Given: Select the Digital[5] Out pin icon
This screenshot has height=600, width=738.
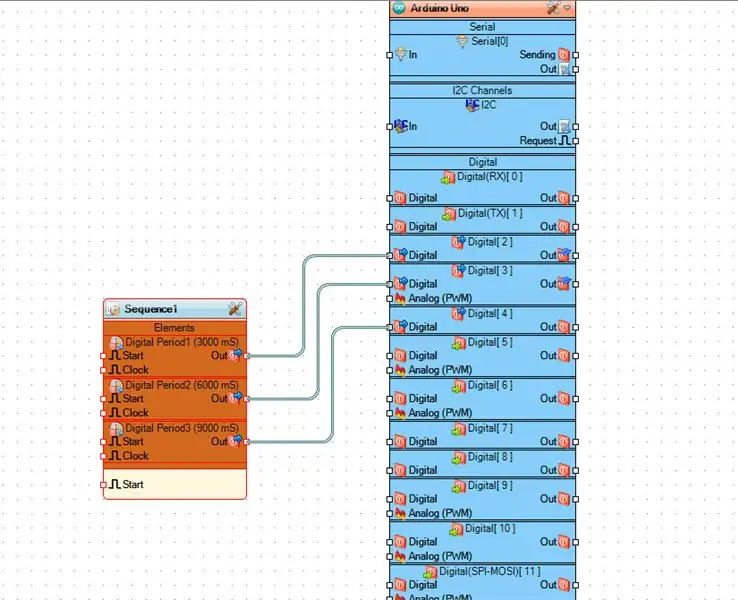Looking at the screenshot, I should [x=564, y=356].
